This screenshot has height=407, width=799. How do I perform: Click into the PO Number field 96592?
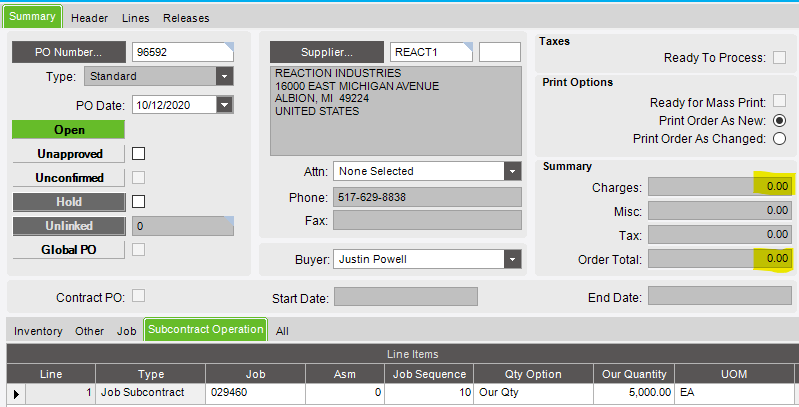coord(182,52)
